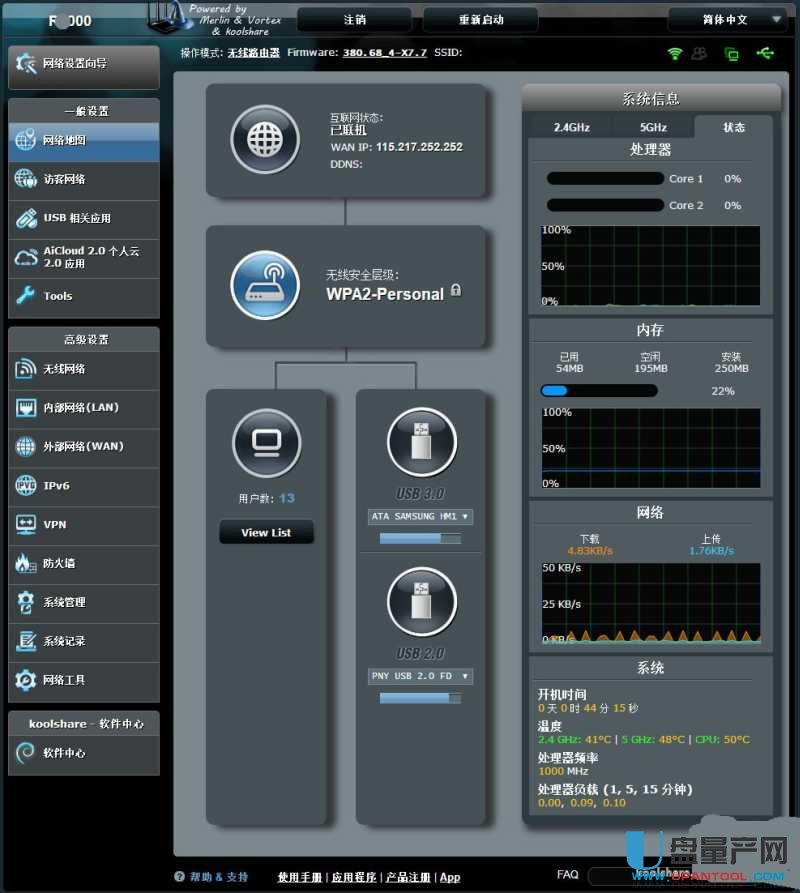
Task: Click the USB 3.0 storage usage bar
Action: click(x=420, y=539)
